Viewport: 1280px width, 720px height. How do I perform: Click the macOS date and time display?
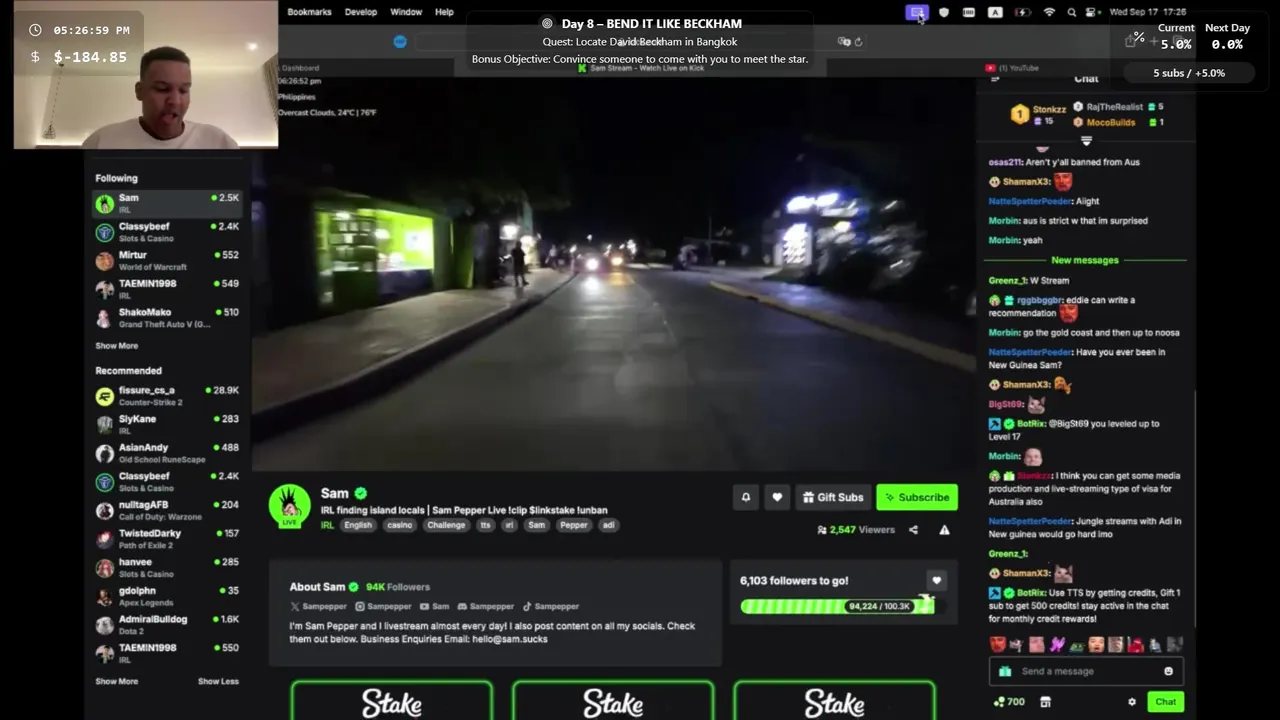(x=1148, y=12)
